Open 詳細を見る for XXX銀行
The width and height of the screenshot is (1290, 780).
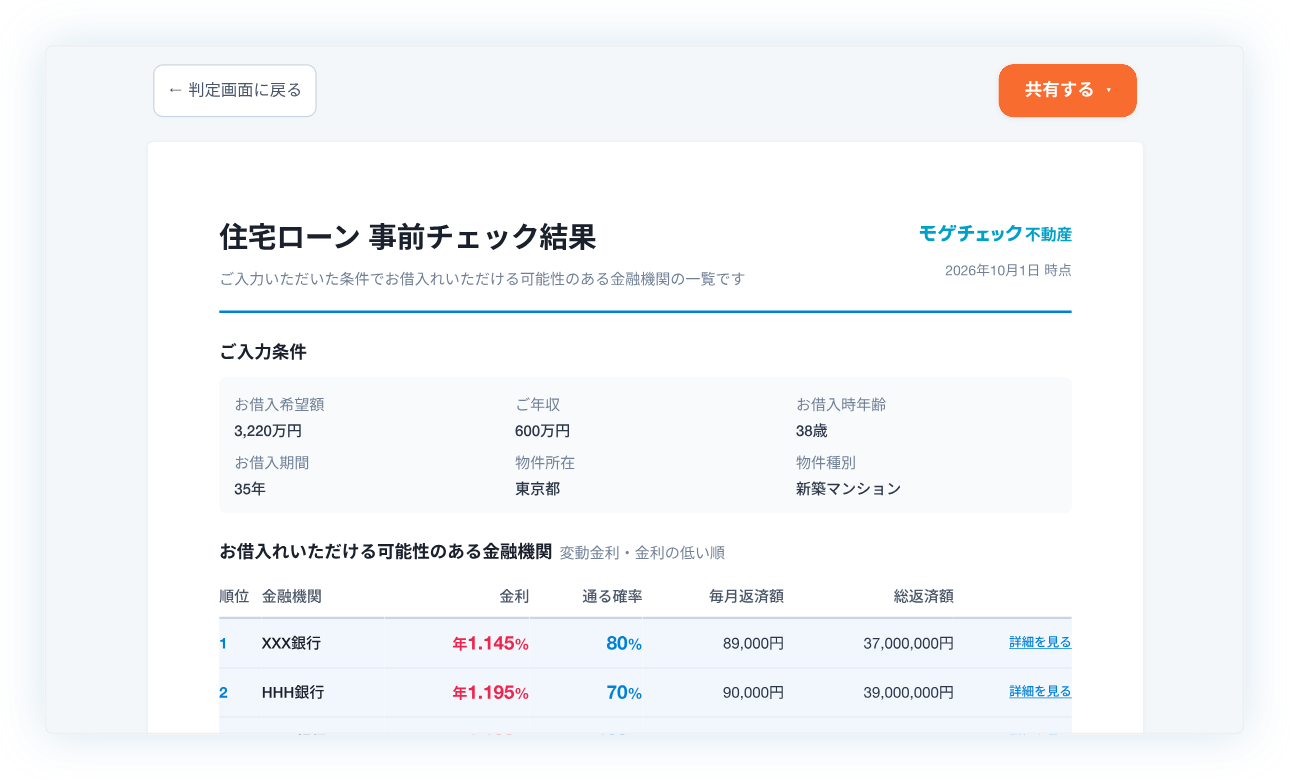tap(1040, 643)
